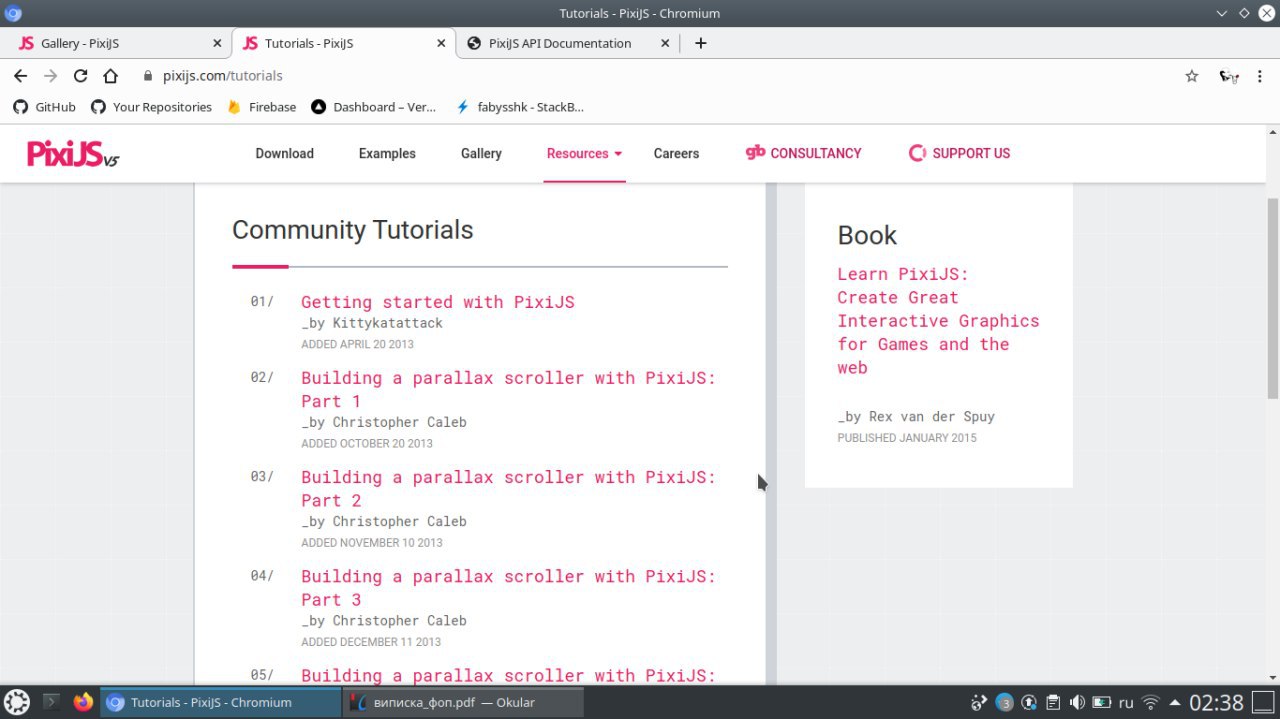Open the Dashboard – Ver... bookmark
Screen dimensions: 1280x719
(x=374, y=107)
